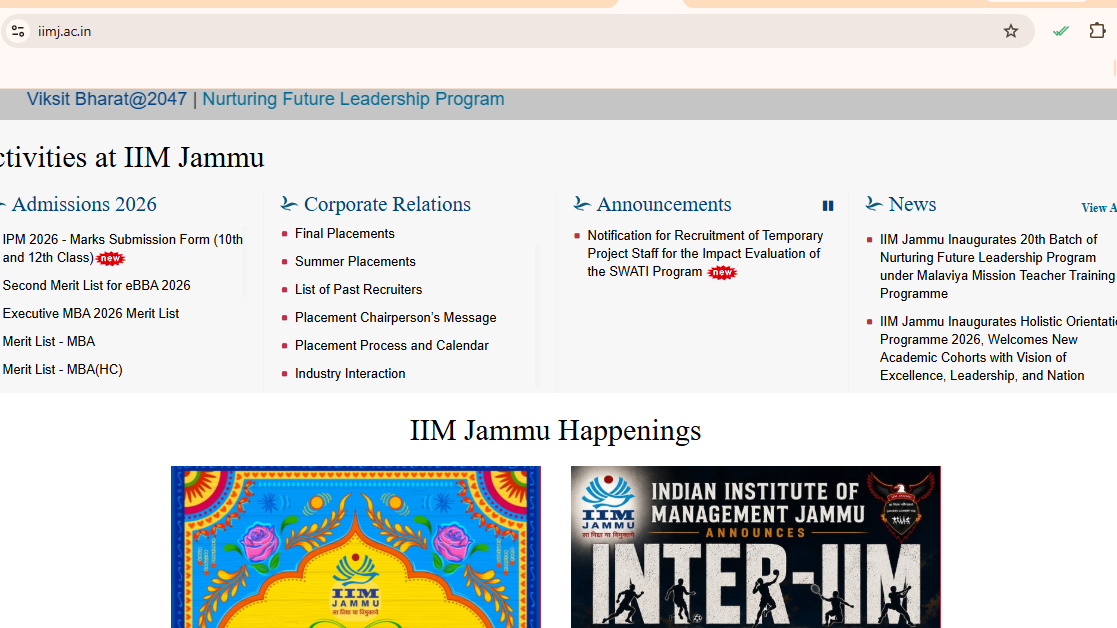Image resolution: width=1117 pixels, height=628 pixels.
Task: Open Executive MBA 2026 Merit List
Action: click(90, 313)
